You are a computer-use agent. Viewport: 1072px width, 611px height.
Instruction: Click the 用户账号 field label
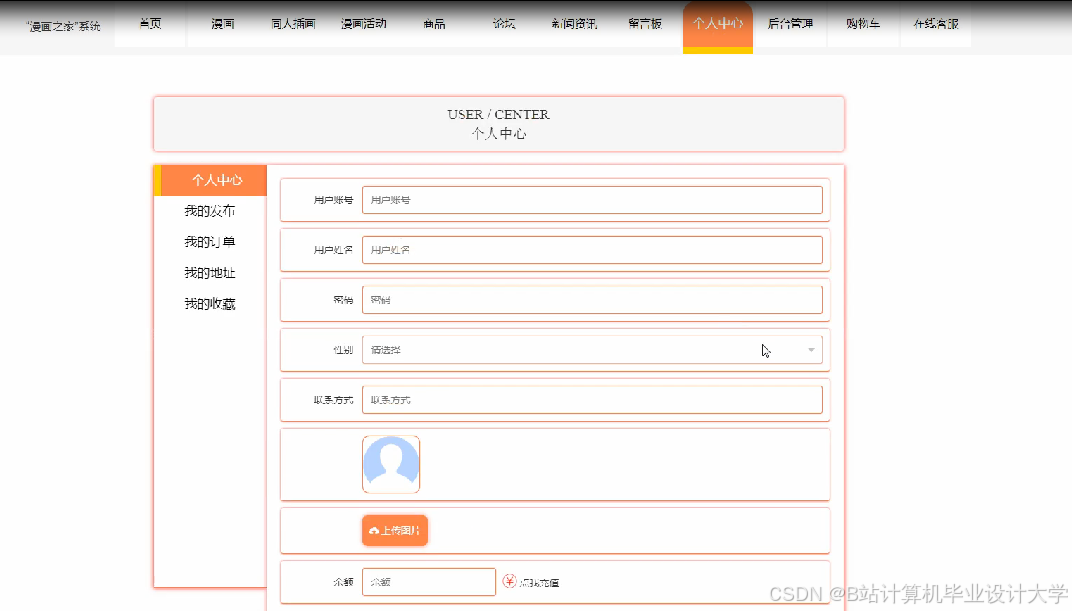pos(333,200)
